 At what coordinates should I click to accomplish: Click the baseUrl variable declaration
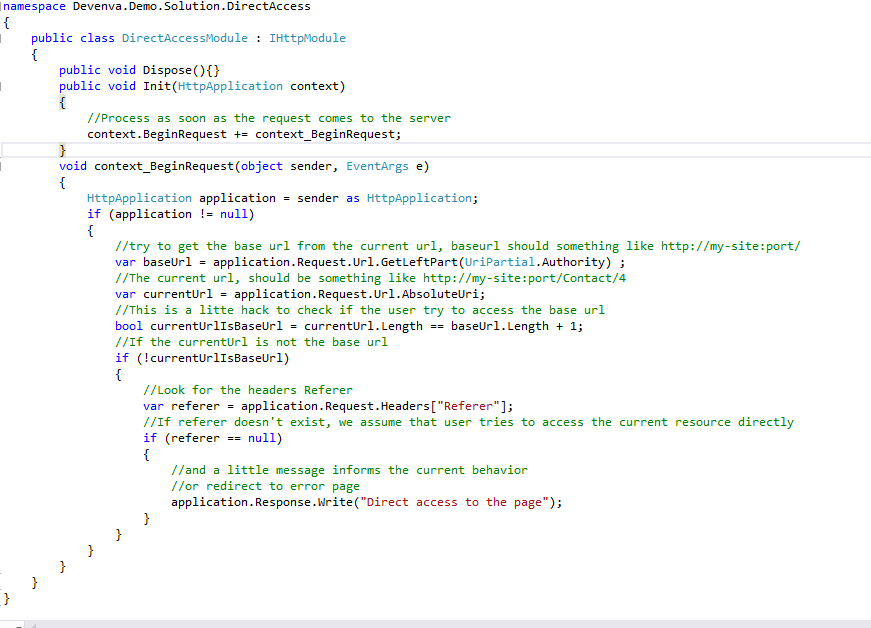click(x=173, y=261)
